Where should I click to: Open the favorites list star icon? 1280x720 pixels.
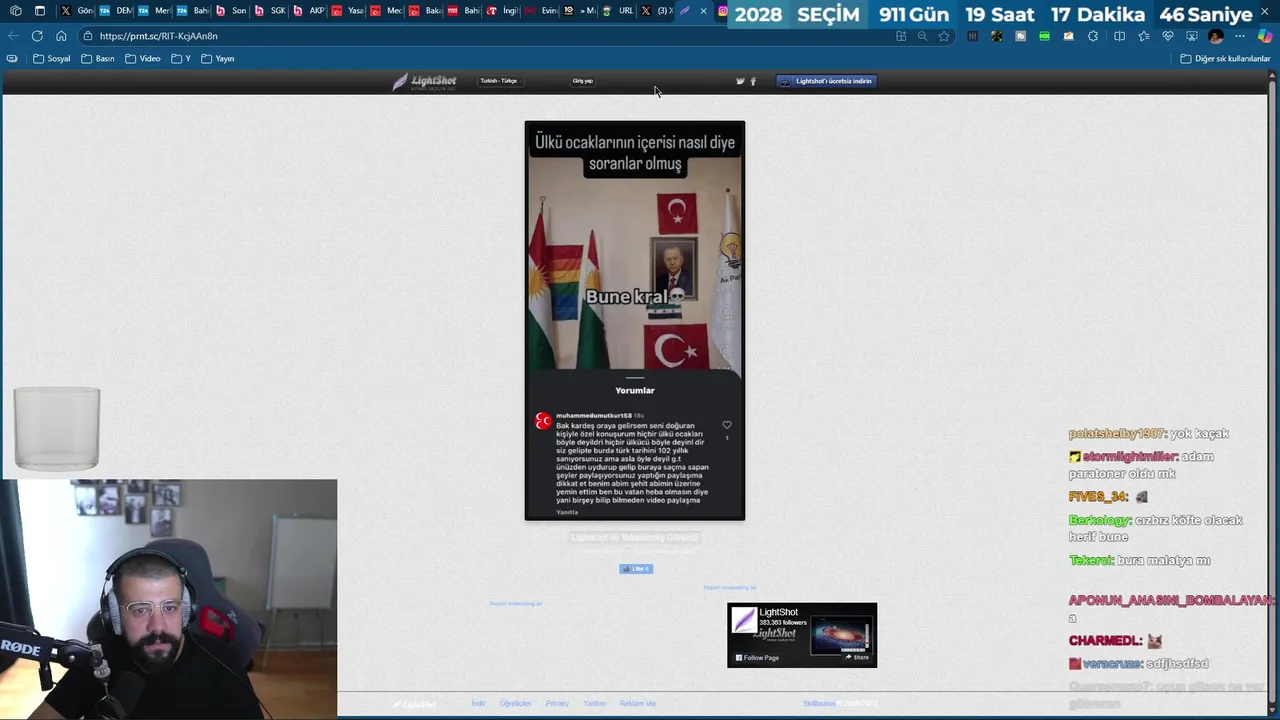(x=1144, y=36)
